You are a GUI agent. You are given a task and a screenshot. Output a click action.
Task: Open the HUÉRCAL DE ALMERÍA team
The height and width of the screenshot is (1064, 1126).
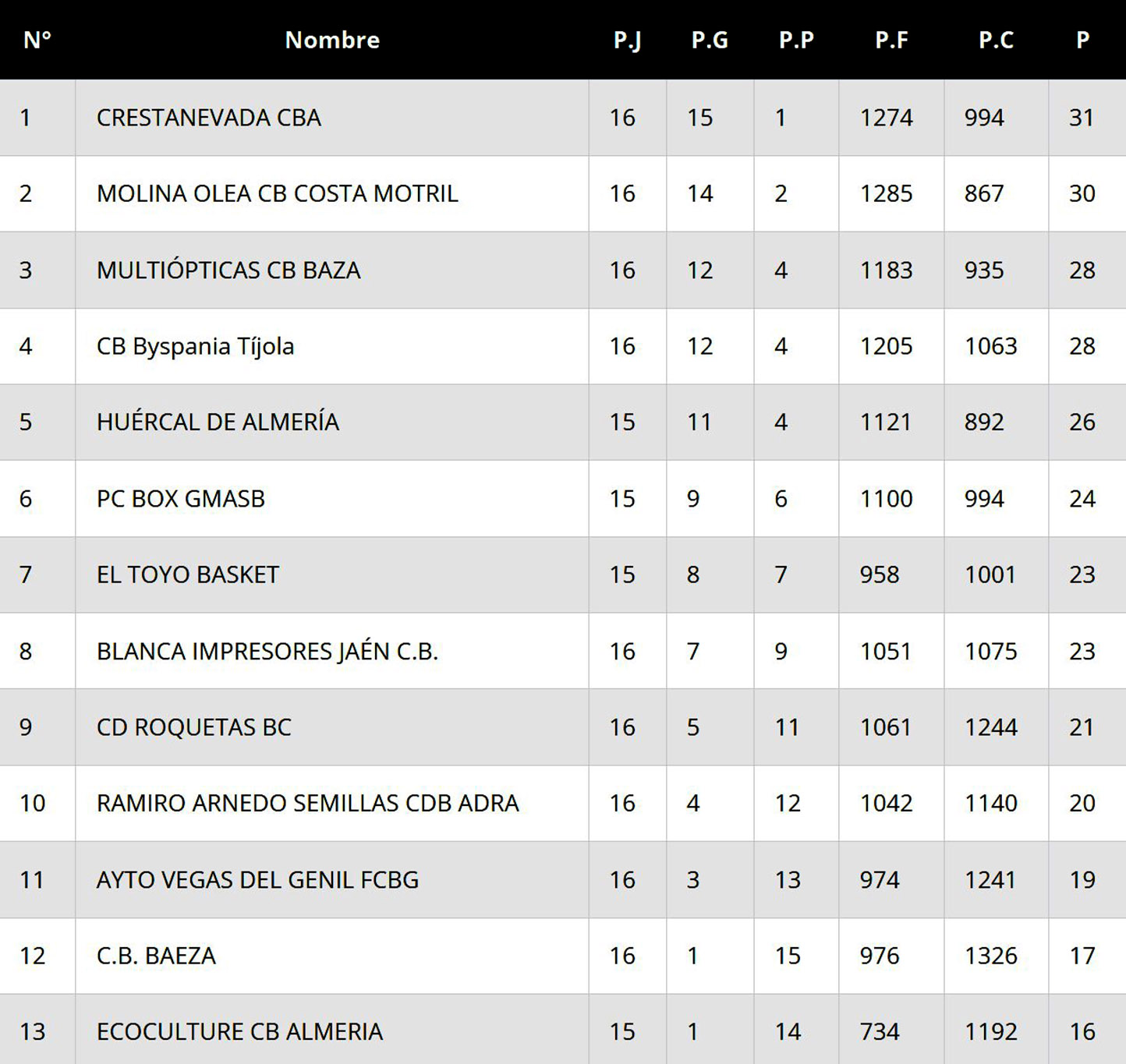(x=218, y=422)
